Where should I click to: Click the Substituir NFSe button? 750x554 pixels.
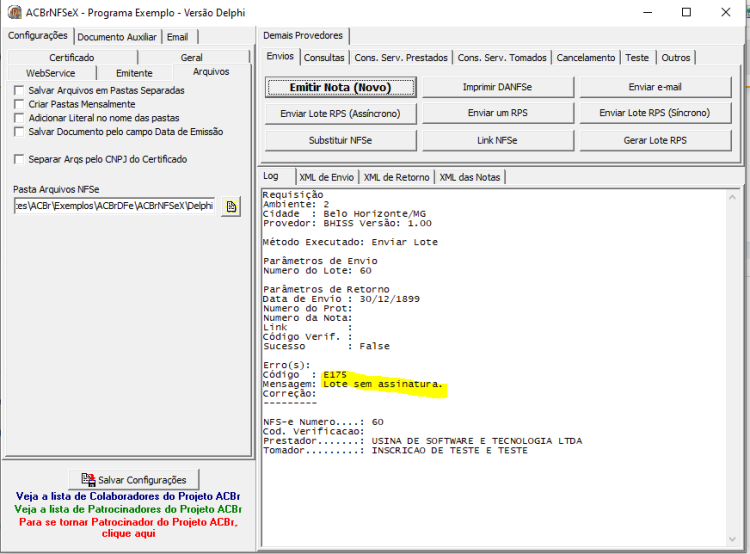(341, 140)
